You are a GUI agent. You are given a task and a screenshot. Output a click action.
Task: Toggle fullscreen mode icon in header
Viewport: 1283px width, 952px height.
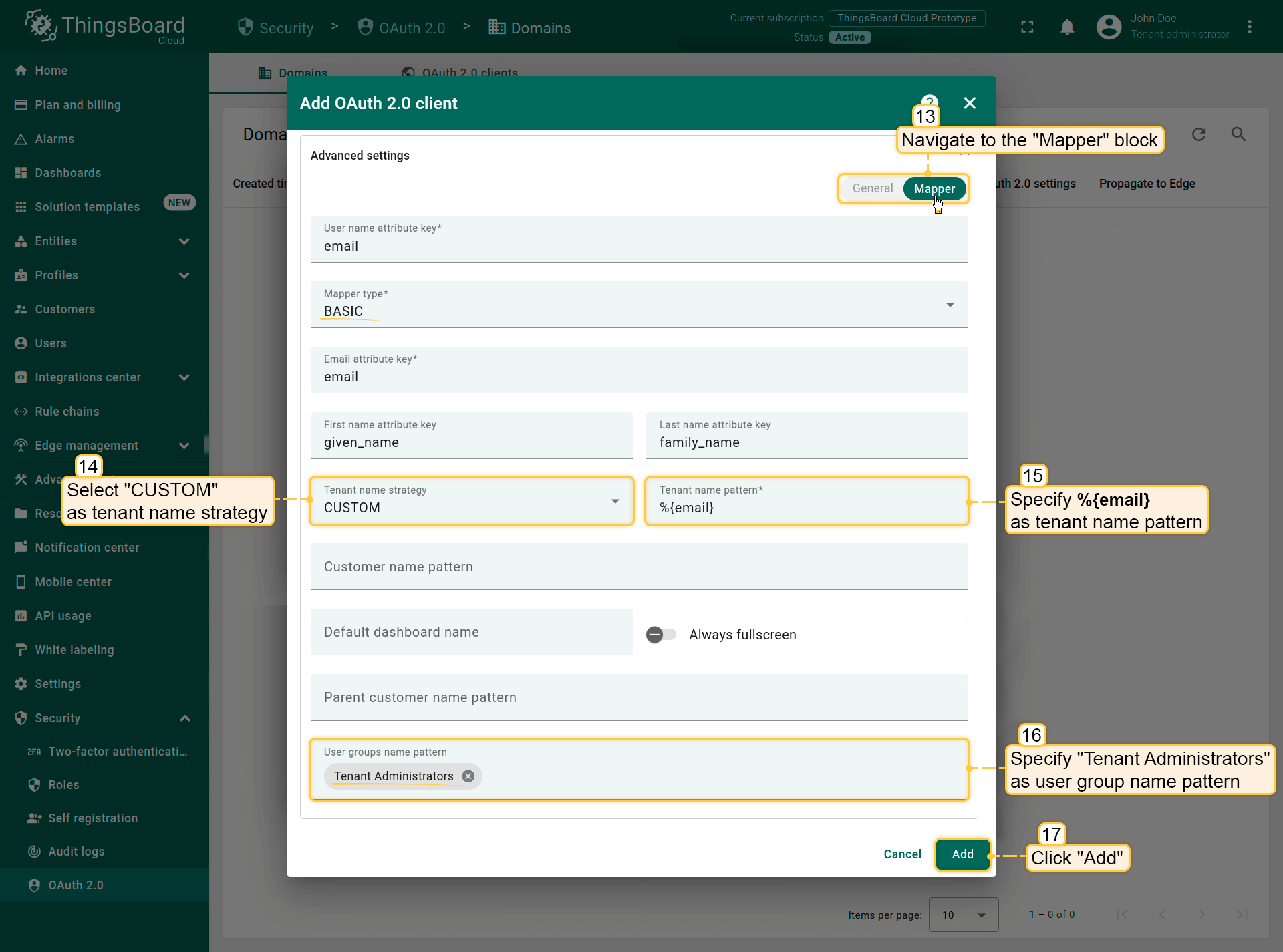tap(1027, 27)
